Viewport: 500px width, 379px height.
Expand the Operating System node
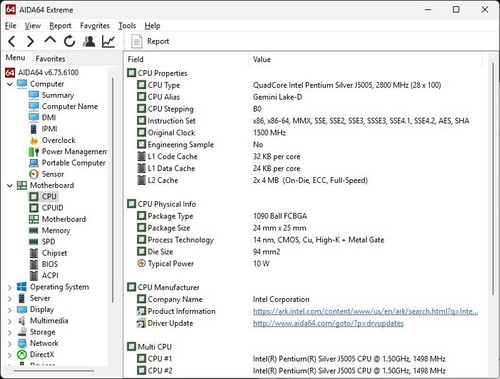(x=10, y=287)
